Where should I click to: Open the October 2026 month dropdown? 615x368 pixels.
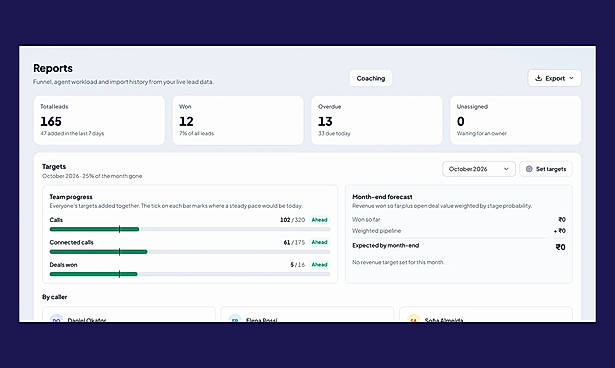click(479, 169)
